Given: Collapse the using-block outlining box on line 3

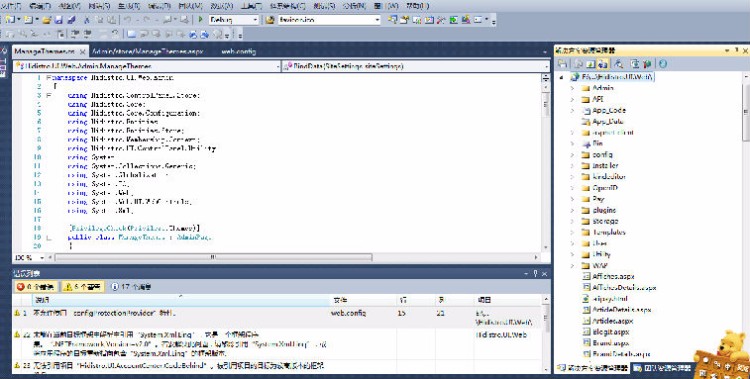Looking at the screenshot, I should tap(49, 95).
